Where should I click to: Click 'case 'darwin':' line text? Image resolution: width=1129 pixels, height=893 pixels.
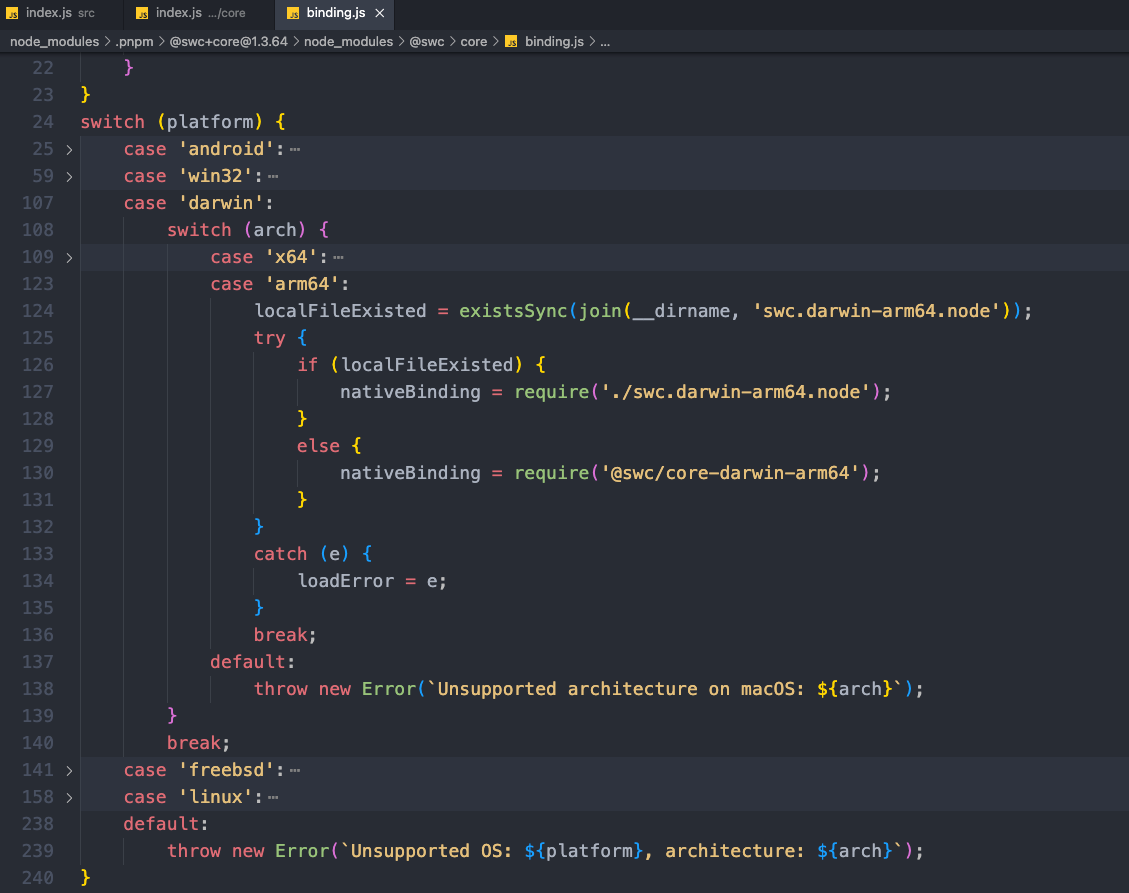199,203
